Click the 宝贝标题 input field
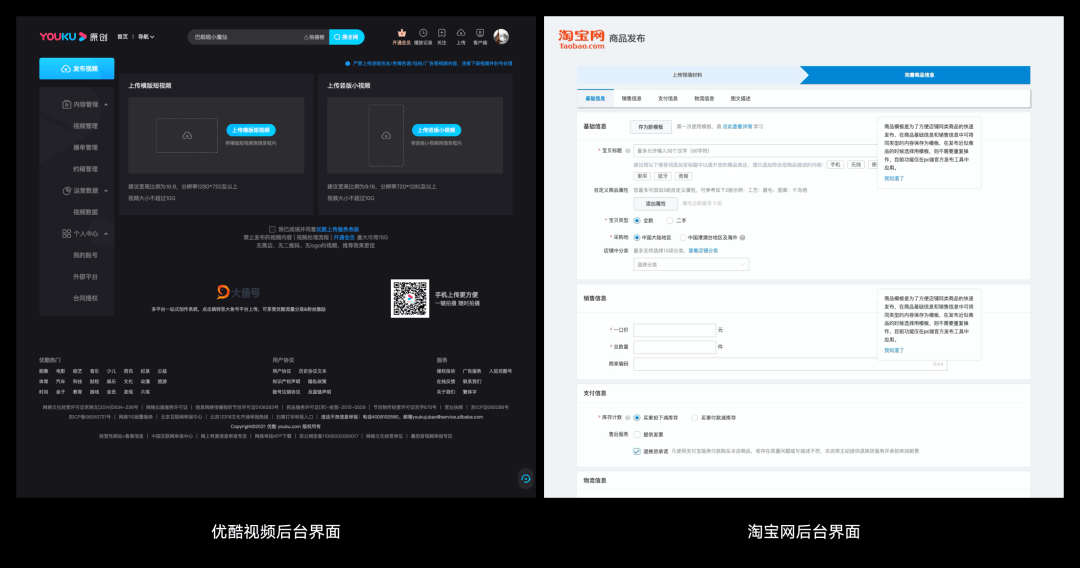The image size is (1080, 568). tap(755, 151)
